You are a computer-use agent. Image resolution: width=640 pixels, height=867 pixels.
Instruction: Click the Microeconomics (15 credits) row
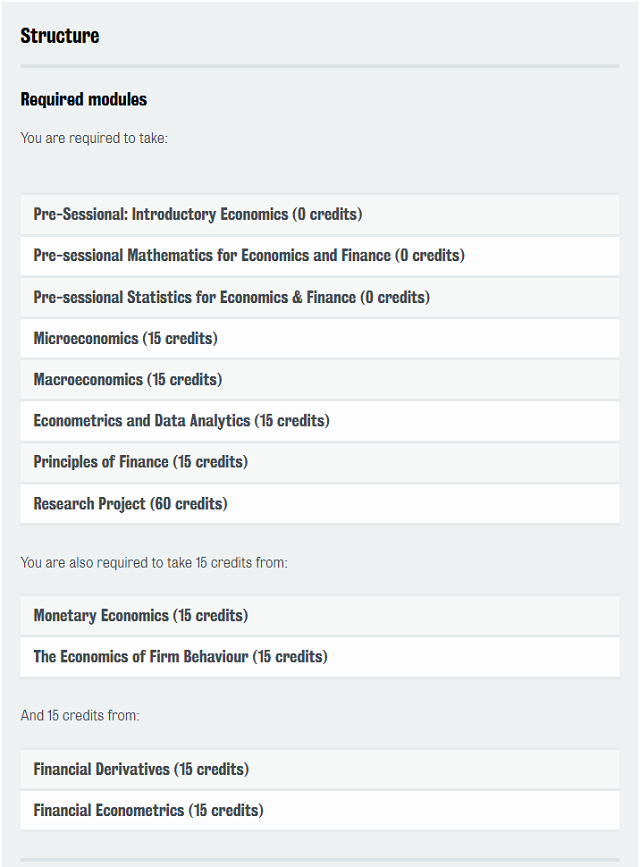point(320,338)
